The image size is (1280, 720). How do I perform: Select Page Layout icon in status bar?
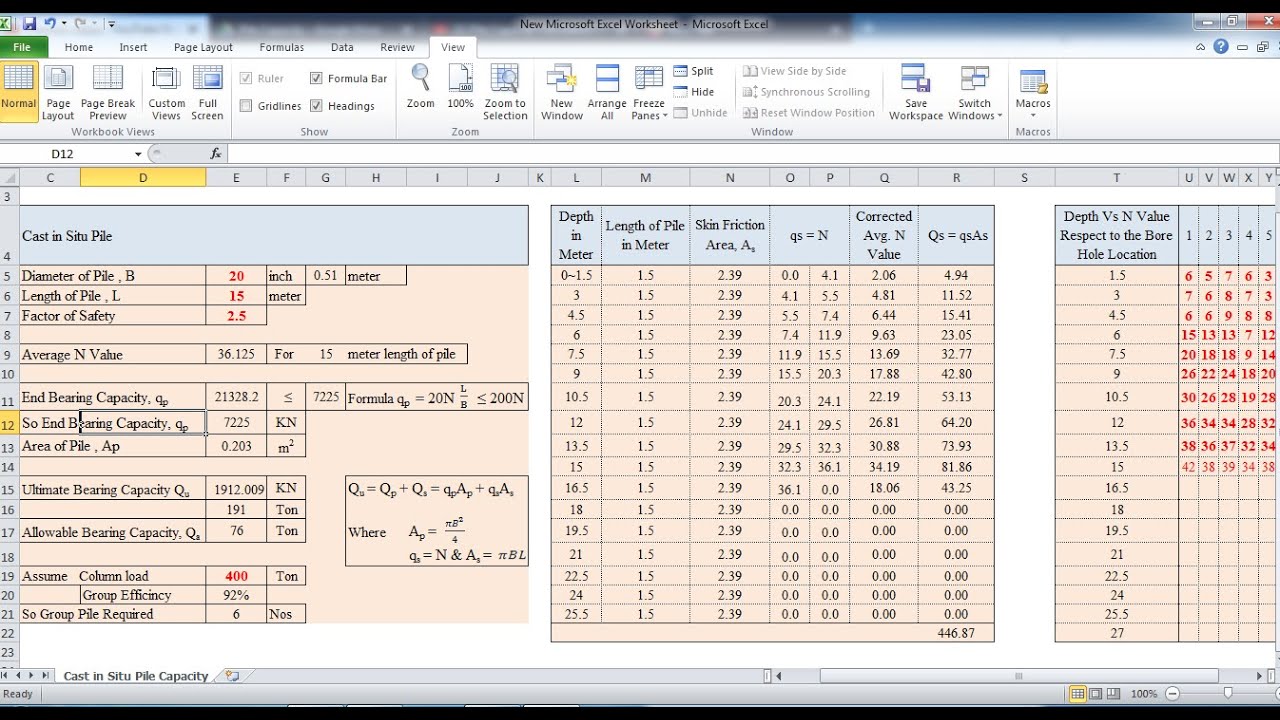point(1096,693)
